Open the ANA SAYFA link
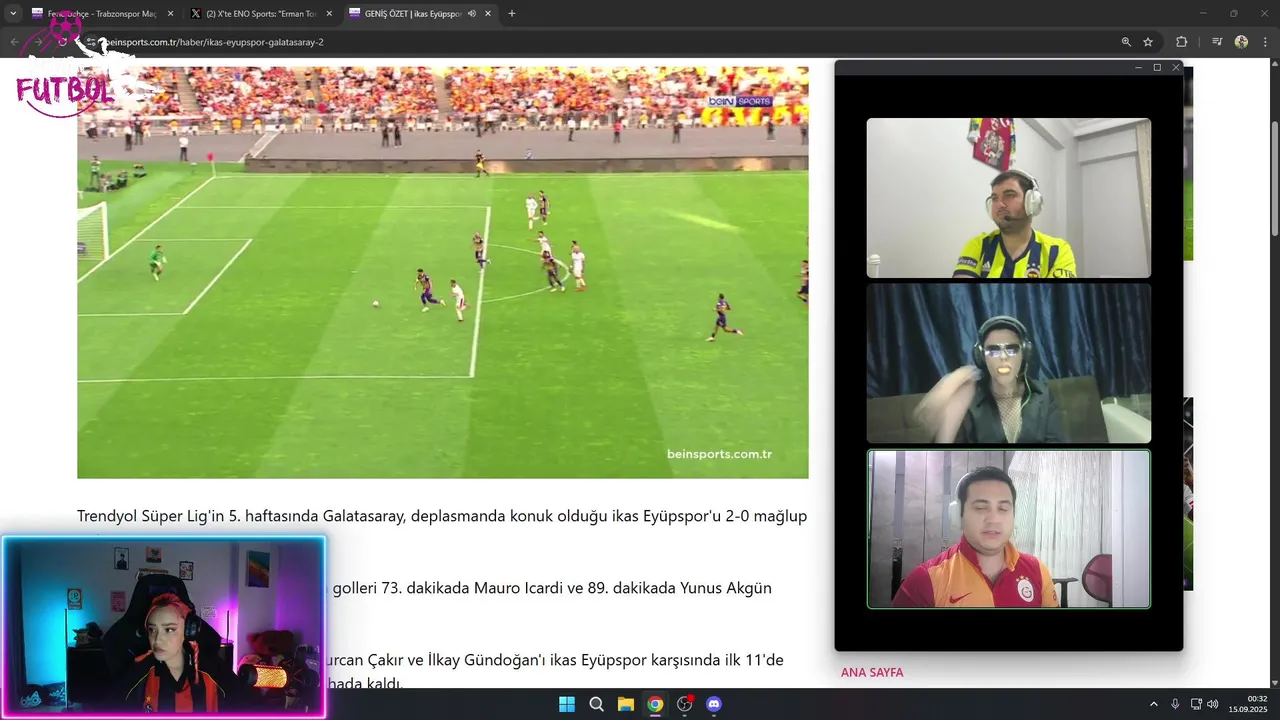 point(872,672)
